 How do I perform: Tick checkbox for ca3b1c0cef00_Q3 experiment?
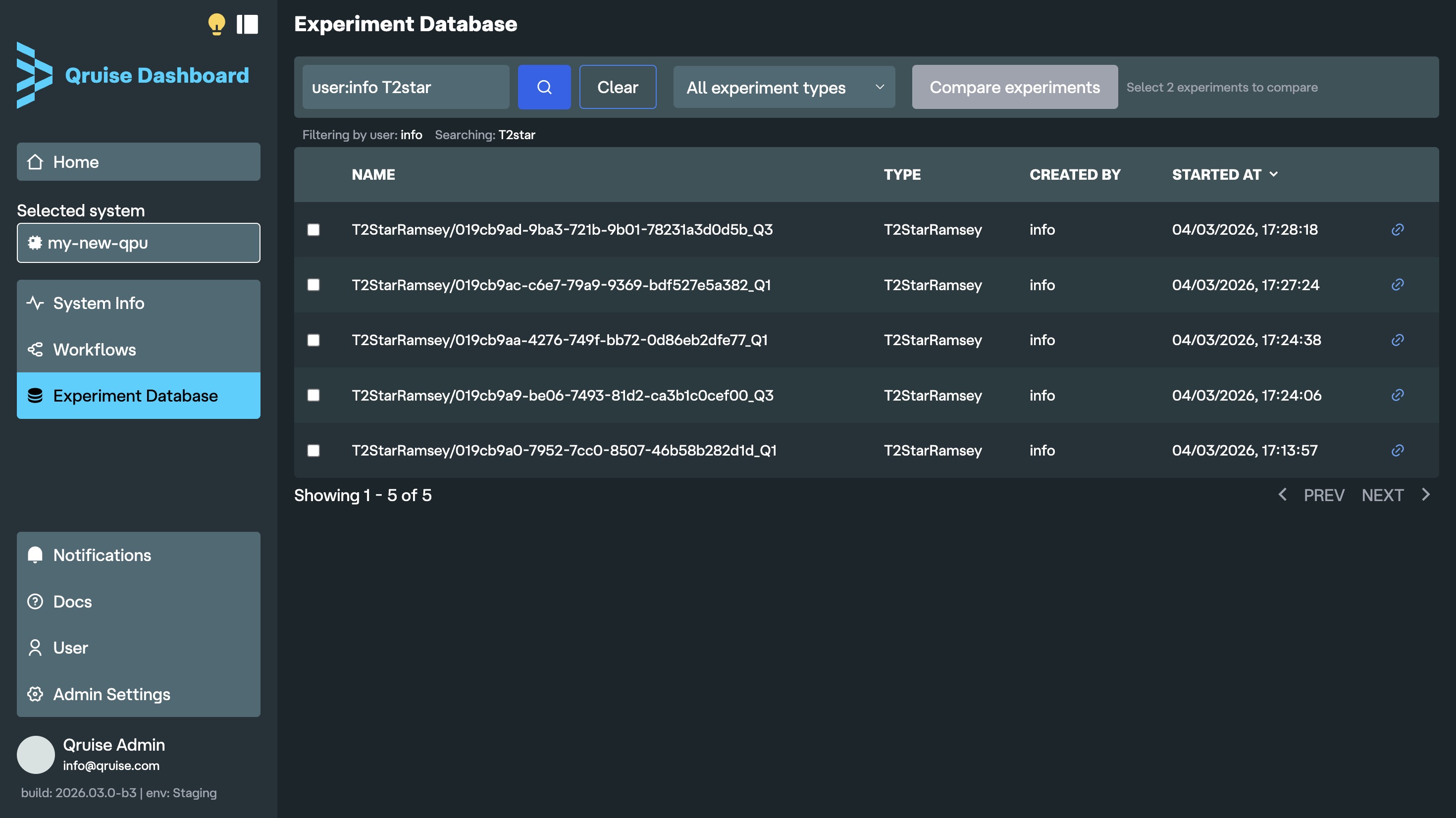click(313, 395)
